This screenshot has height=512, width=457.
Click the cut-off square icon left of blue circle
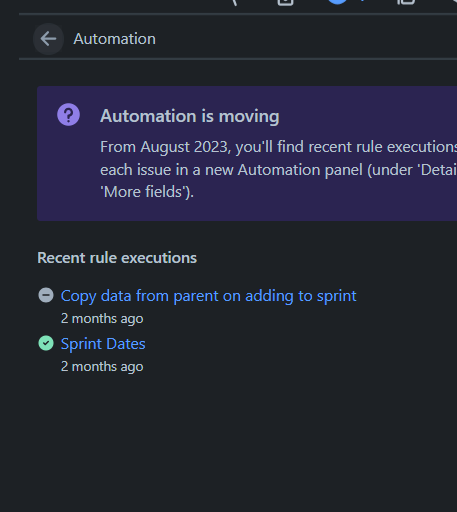285,2
